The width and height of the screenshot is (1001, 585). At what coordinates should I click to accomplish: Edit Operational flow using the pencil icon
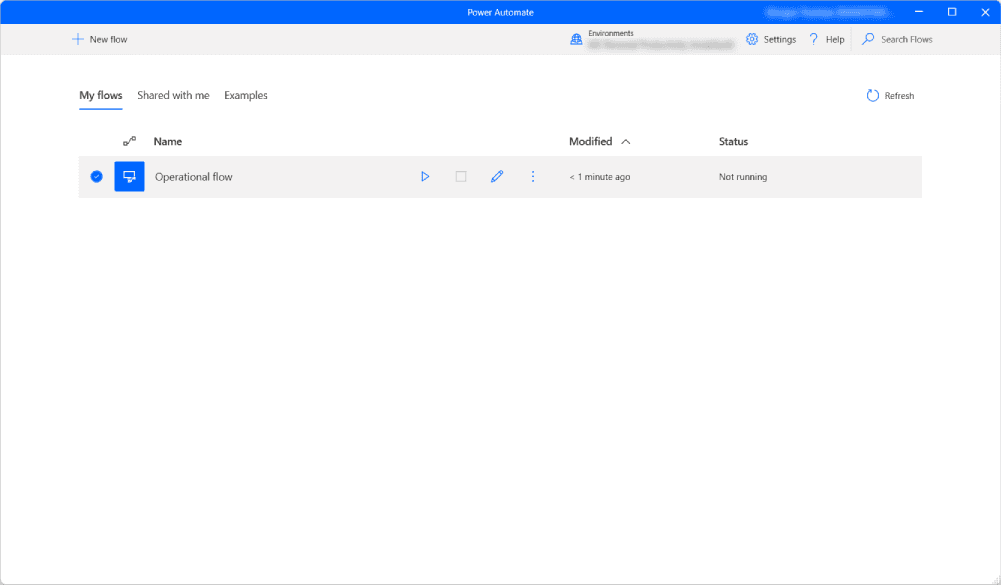[x=497, y=177]
